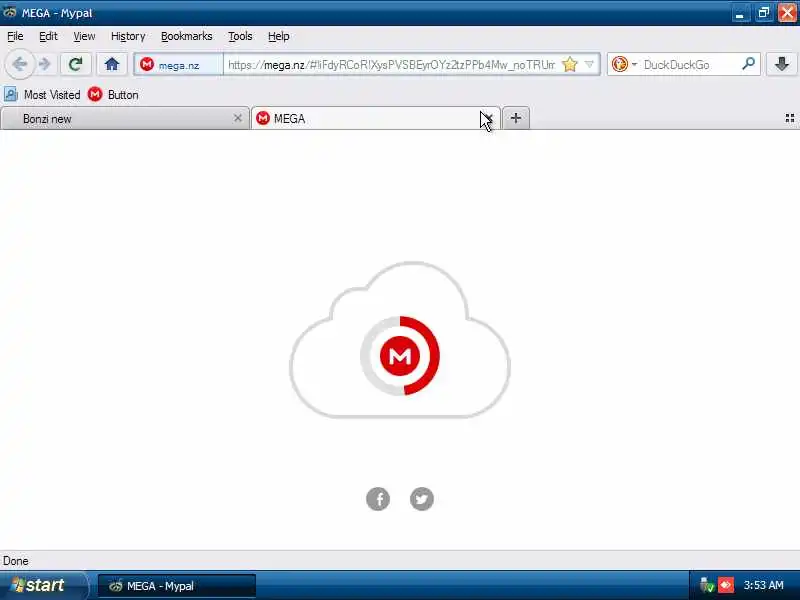Click the MEGA - Mypal taskbar button
The image size is (800, 600).
click(x=177, y=586)
